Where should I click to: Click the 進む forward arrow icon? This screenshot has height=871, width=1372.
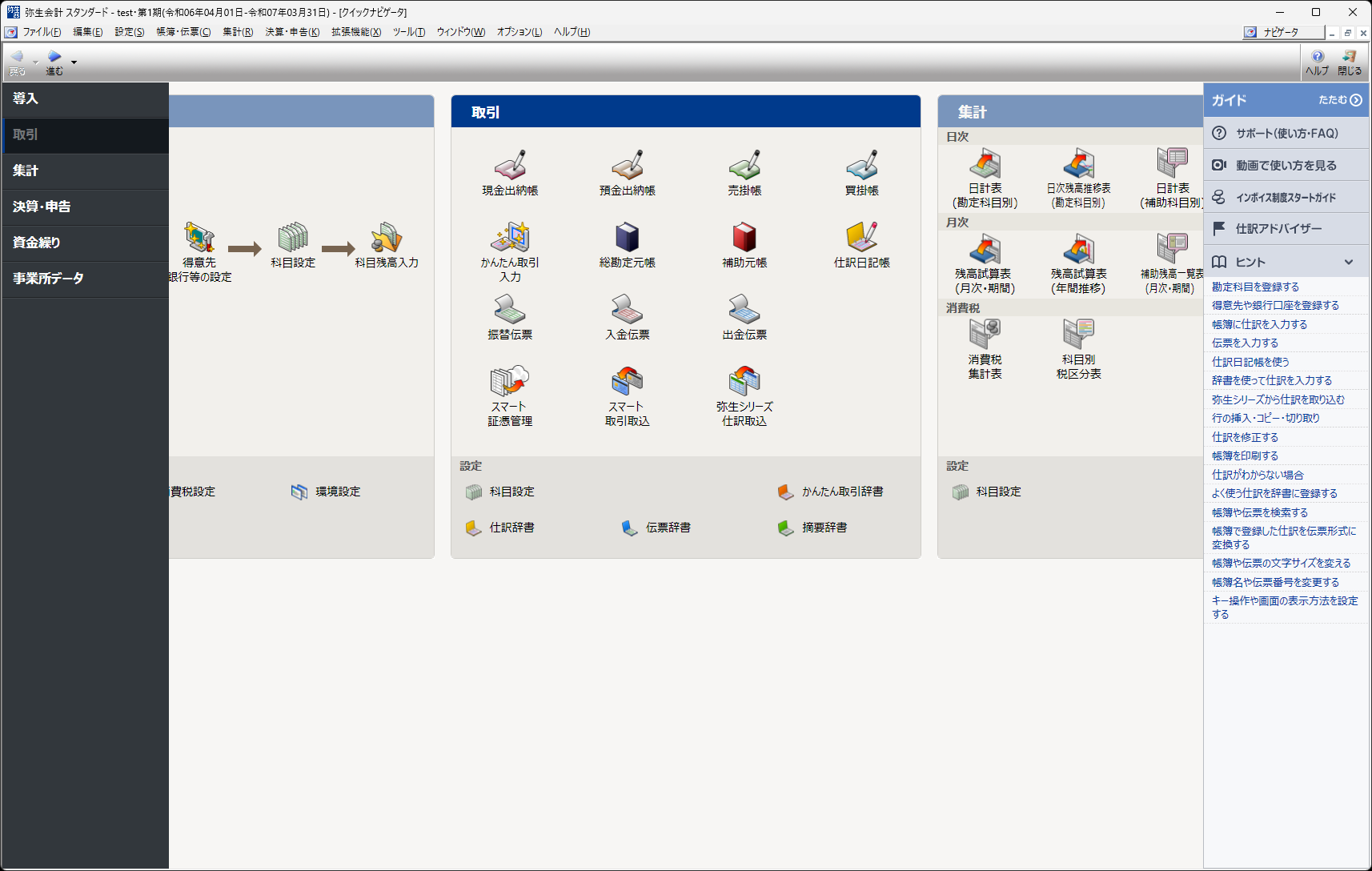click(54, 62)
